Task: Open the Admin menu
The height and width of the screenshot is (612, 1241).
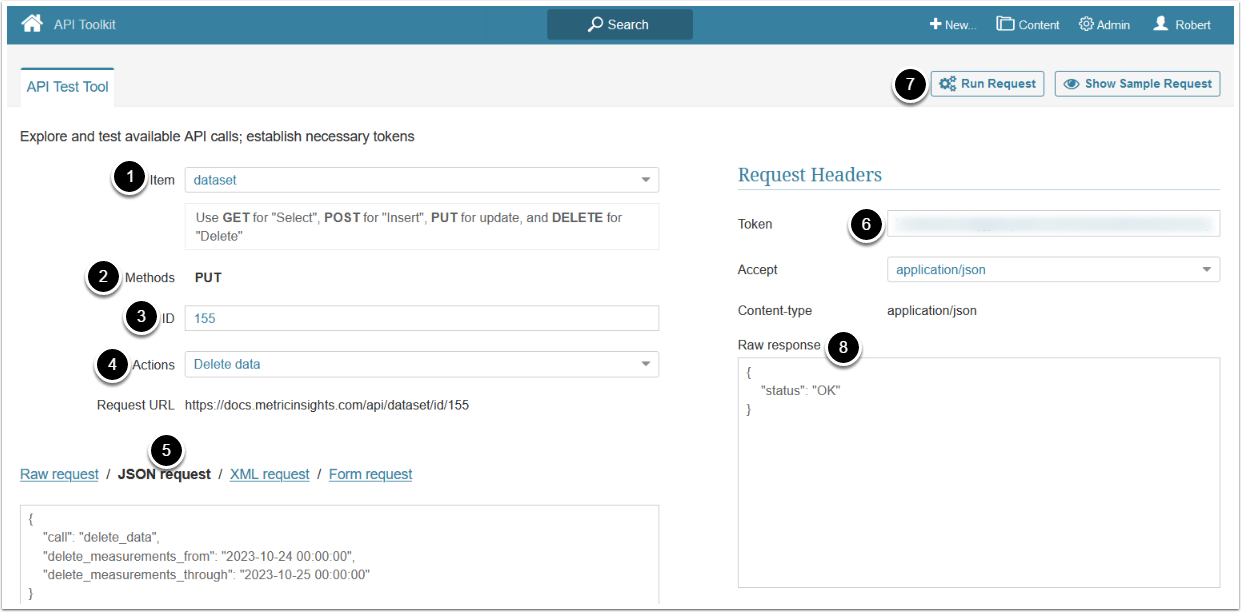Action: pos(1104,24)
